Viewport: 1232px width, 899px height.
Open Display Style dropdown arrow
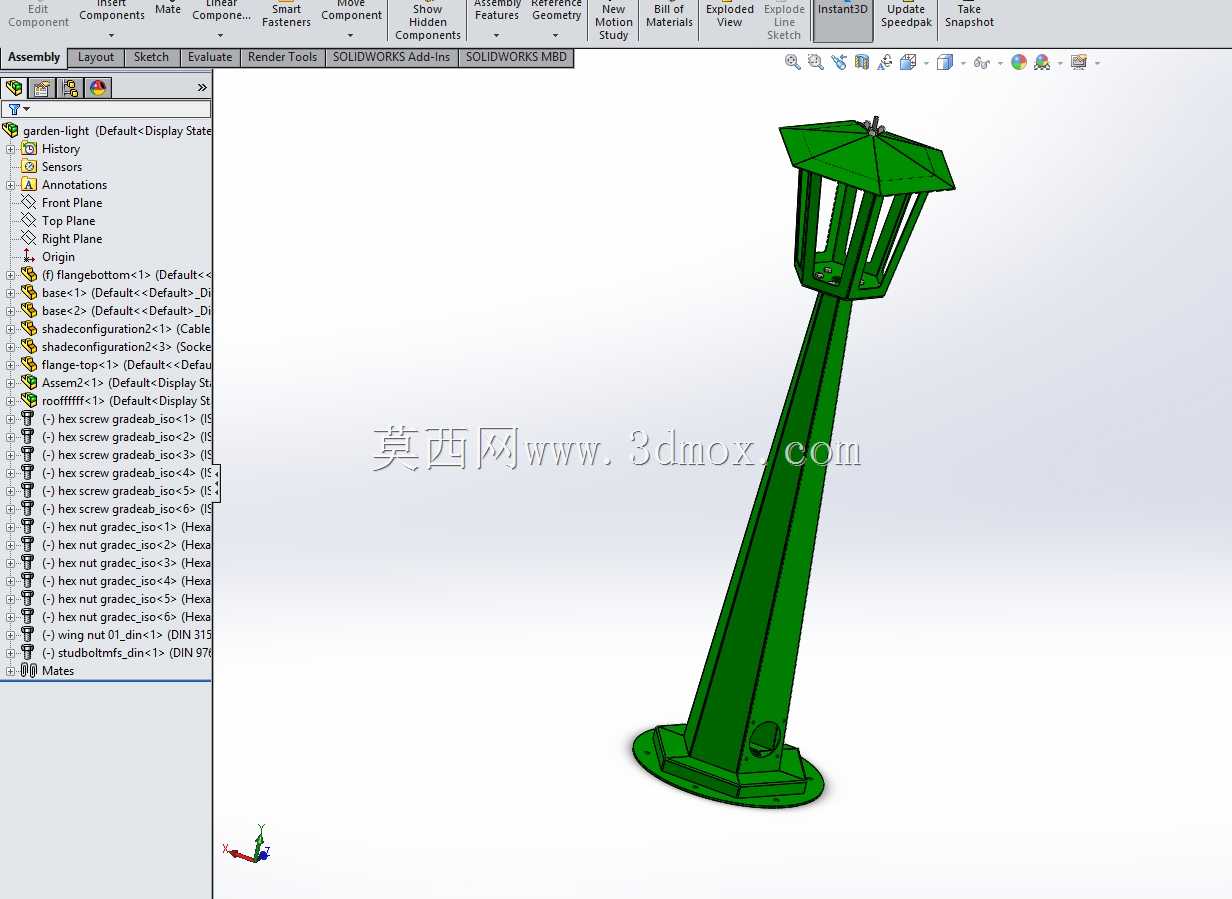962,63
